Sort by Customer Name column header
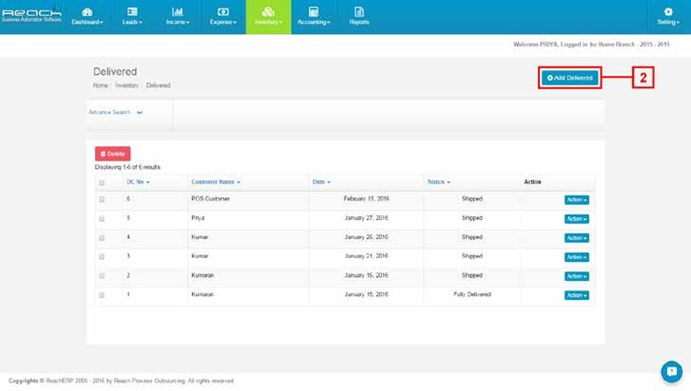Viewport: 691px width, 391px height. click(215, 182)
